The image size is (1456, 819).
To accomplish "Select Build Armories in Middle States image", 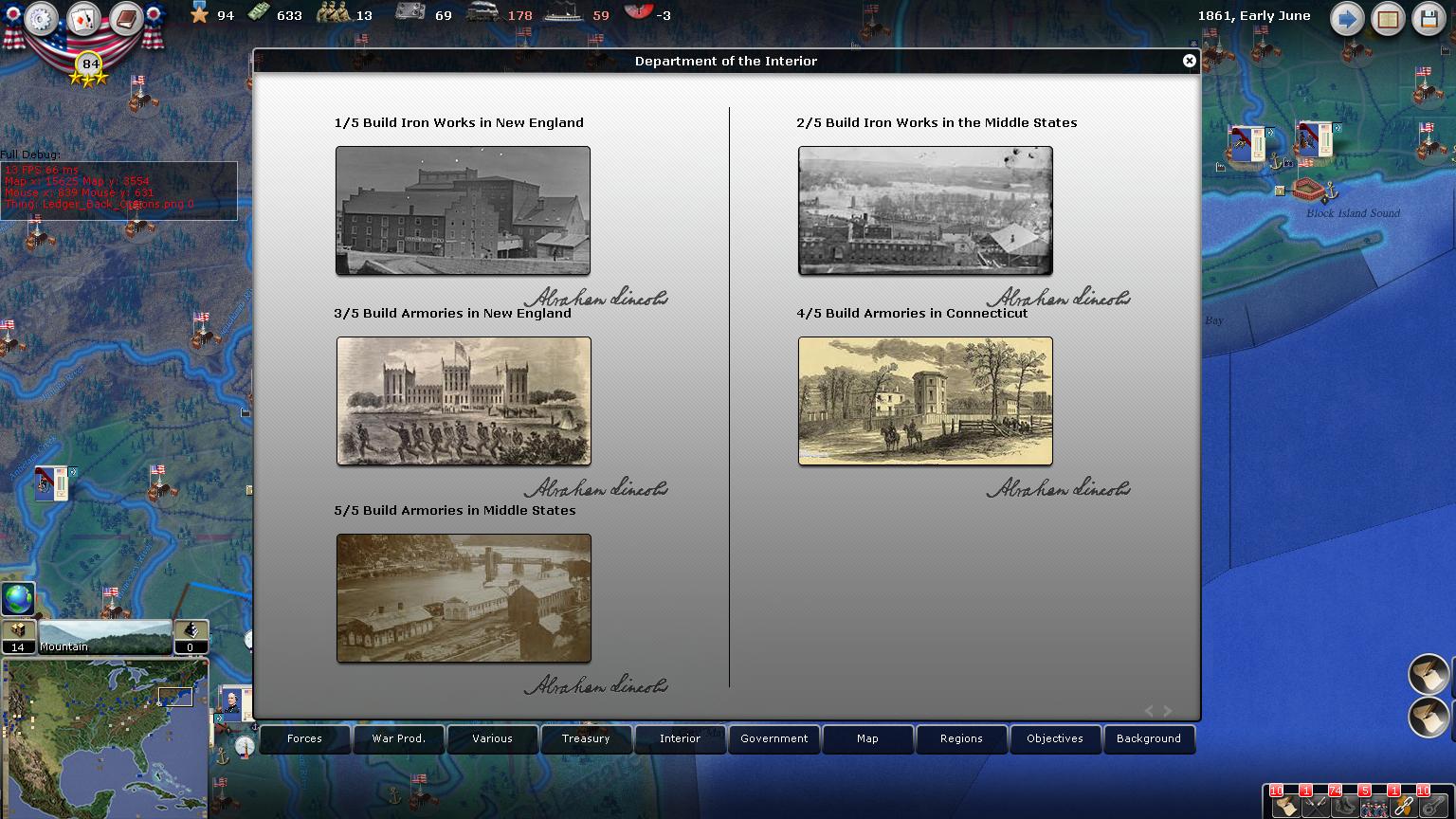I will (x=464, y=598).
